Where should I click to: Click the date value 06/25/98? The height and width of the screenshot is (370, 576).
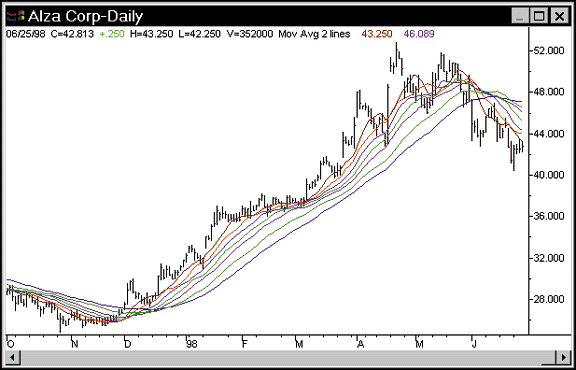point(26,34)
